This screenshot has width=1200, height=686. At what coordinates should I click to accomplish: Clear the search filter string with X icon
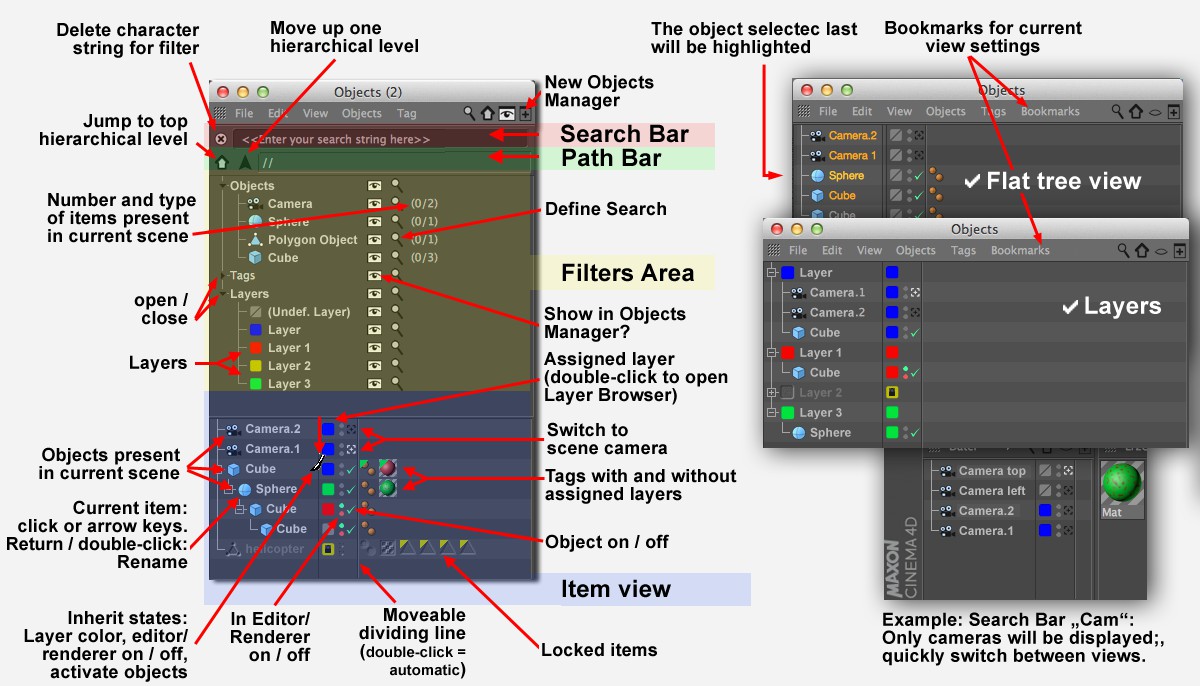pyautogui.click(x=221, y=139)
